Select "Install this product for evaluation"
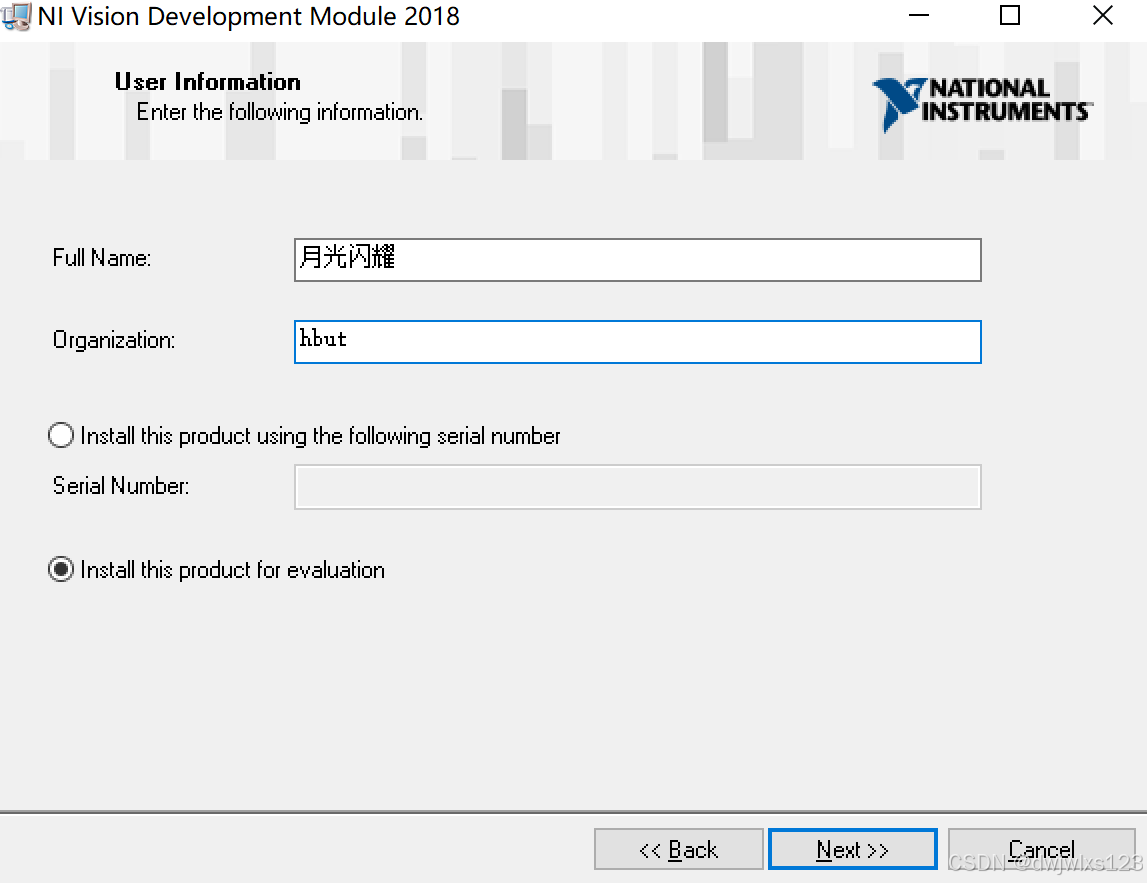The width and height of the screenshot is (1147, 883). tap(60, 570)
